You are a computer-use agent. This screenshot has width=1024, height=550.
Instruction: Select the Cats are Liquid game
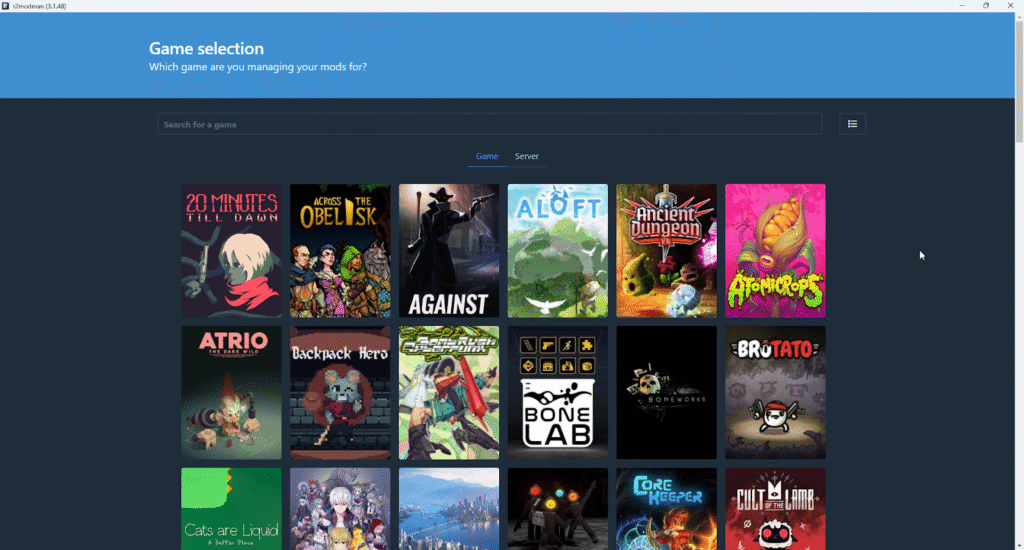tap(231, 509)
